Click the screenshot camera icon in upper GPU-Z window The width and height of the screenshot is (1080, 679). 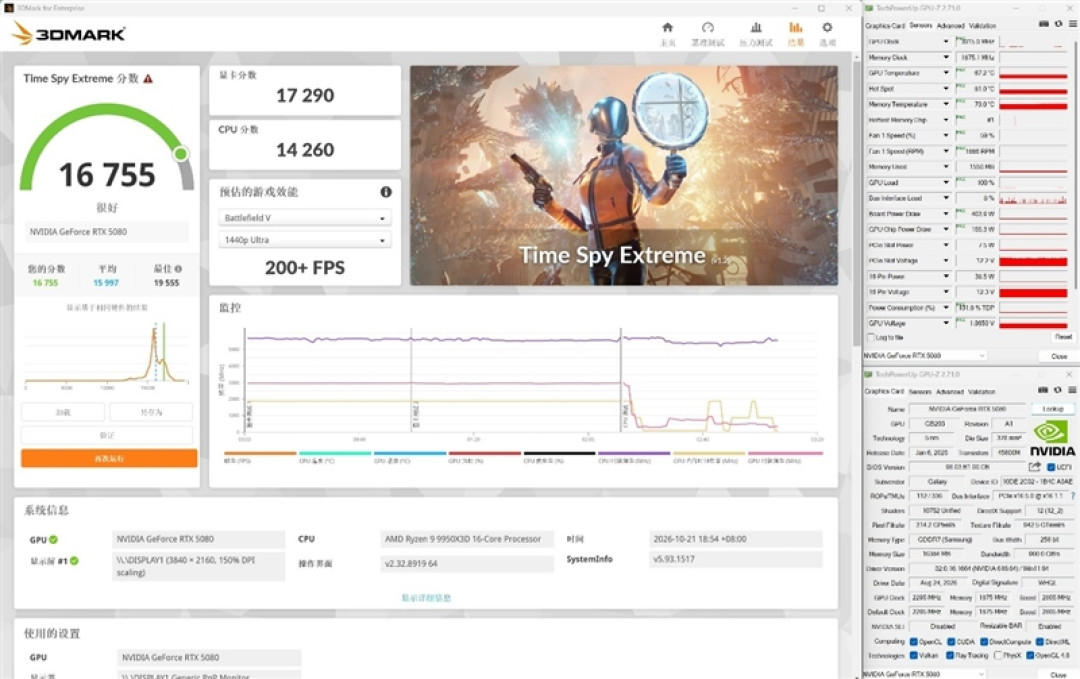pos(1043,24)
